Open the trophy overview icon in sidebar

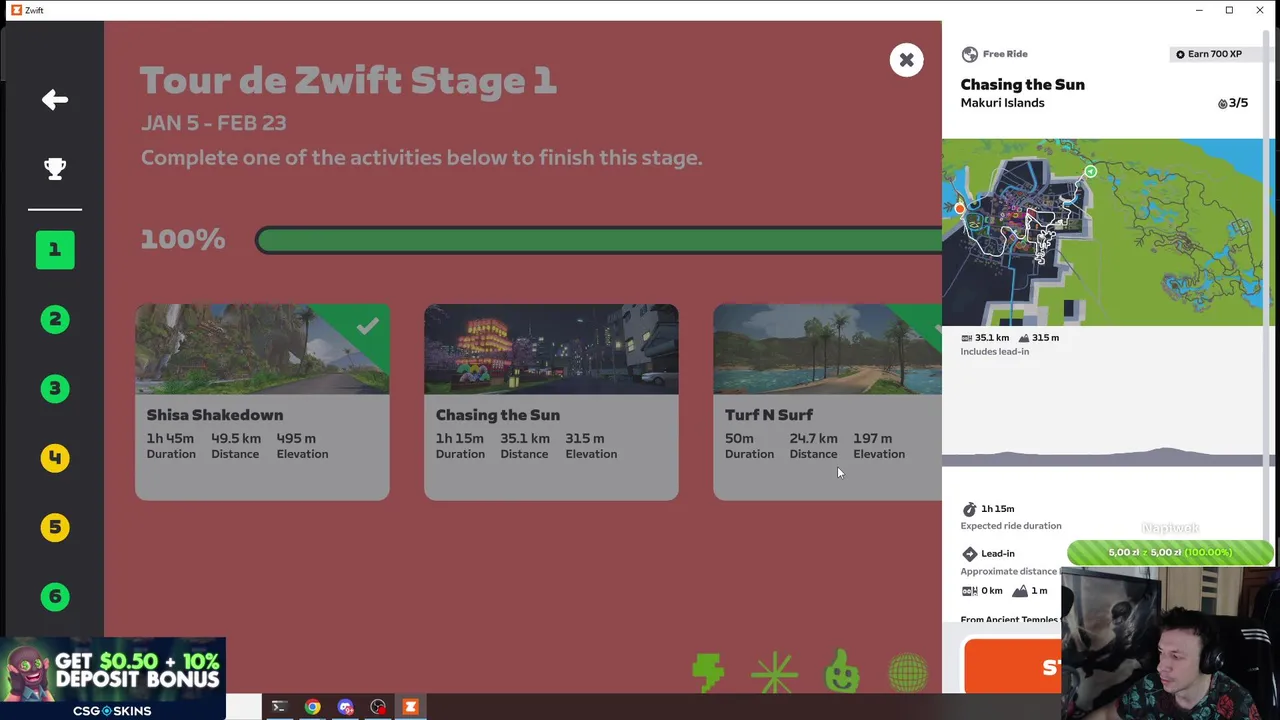click(55, 169)
